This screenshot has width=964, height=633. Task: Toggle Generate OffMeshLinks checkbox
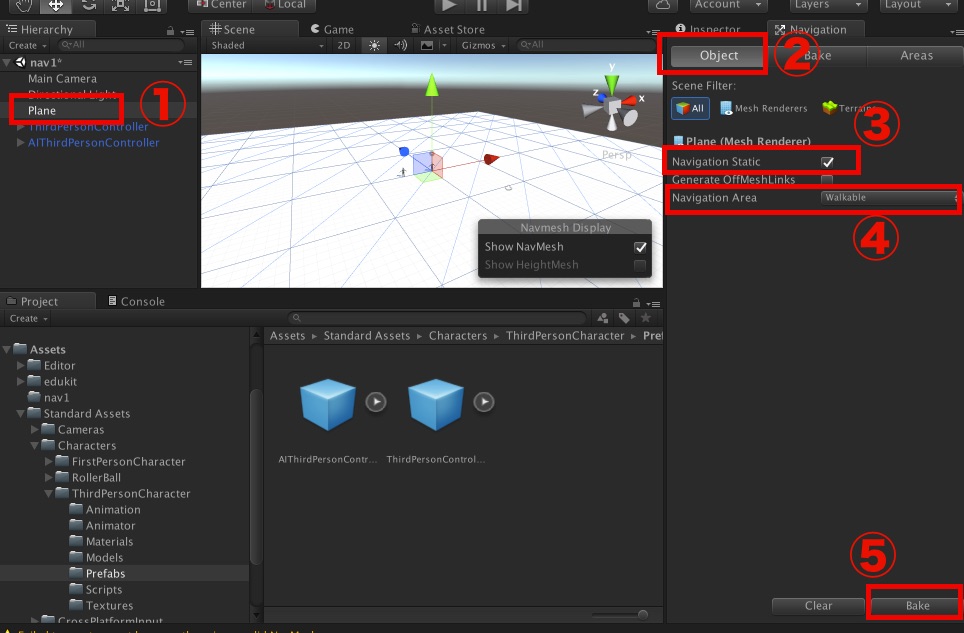(827, 179)
